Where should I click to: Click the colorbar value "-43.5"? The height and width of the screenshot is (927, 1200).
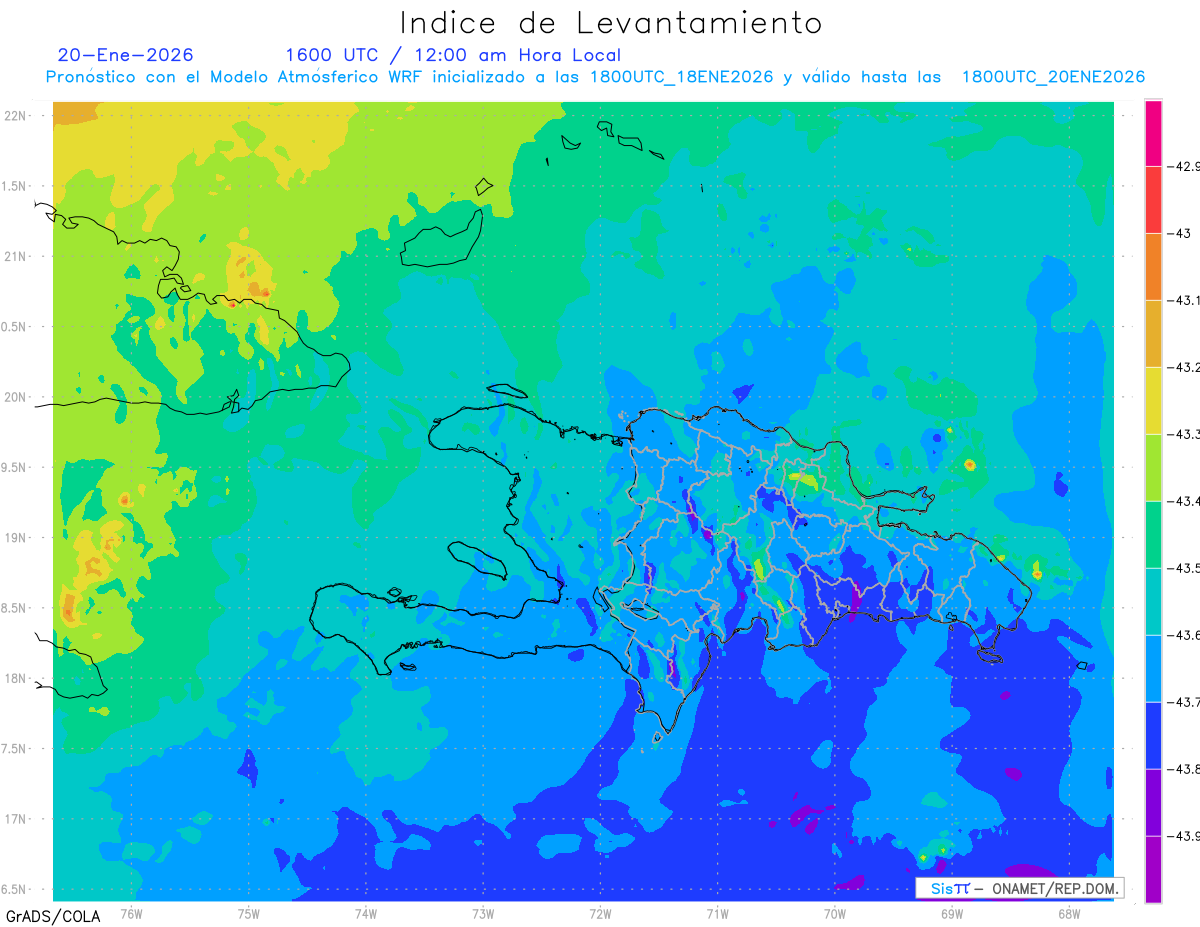click(x=1184, y=568)
